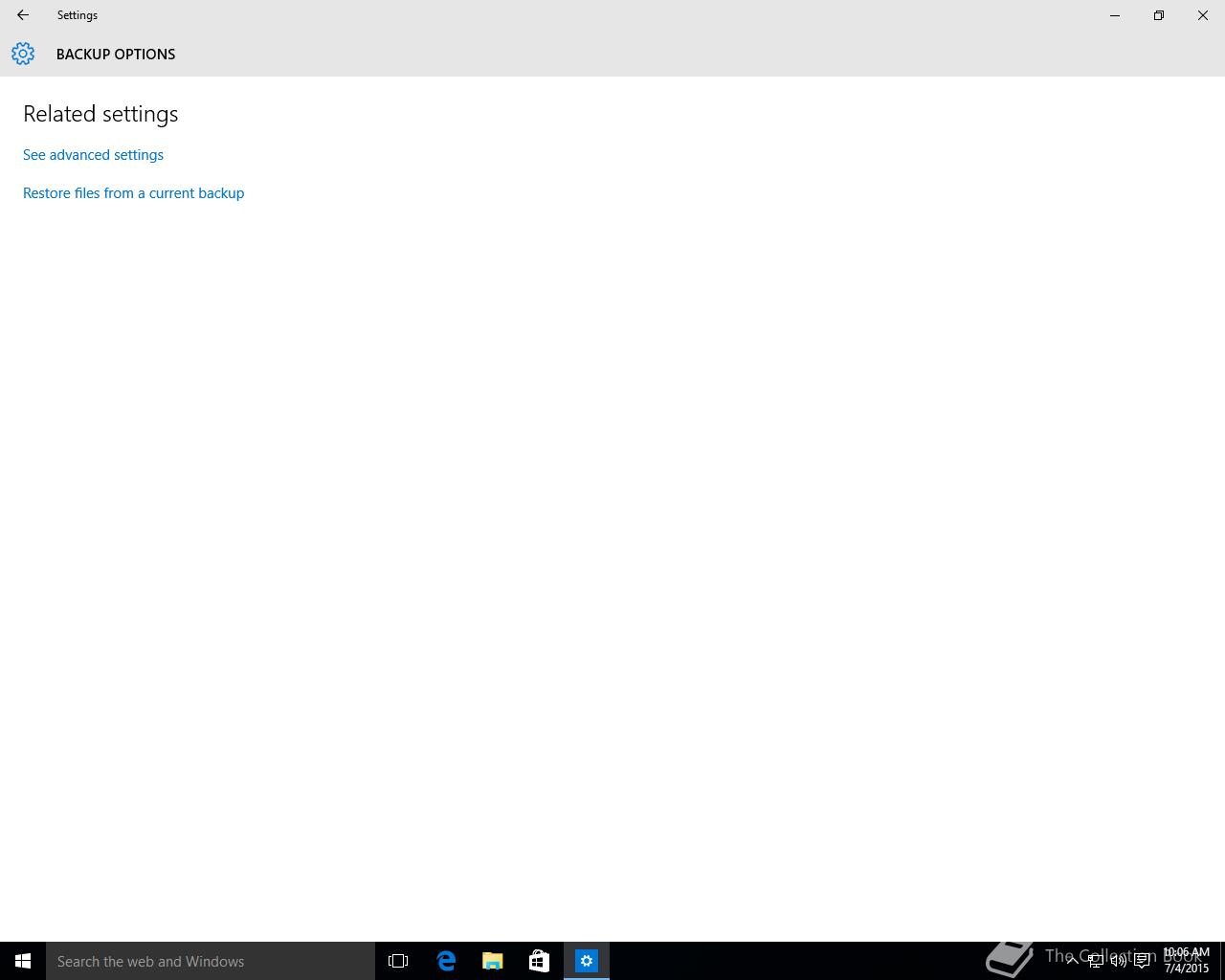Open Task View from the taskbar
The height and width of the screenshot is (980, 1225).
(398, 961)
